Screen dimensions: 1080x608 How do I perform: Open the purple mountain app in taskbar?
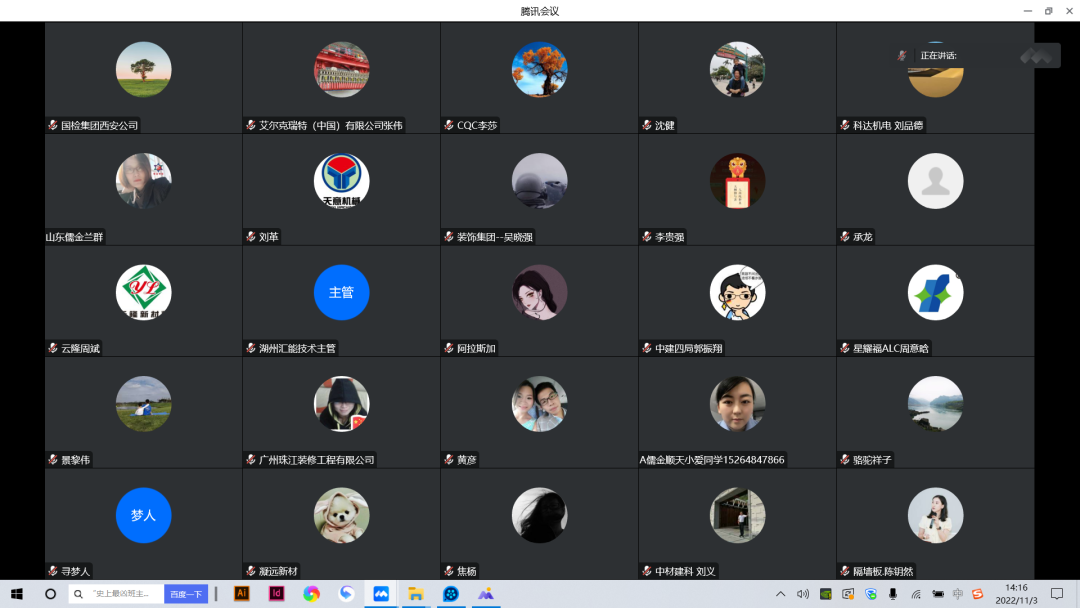coord(486,594)
